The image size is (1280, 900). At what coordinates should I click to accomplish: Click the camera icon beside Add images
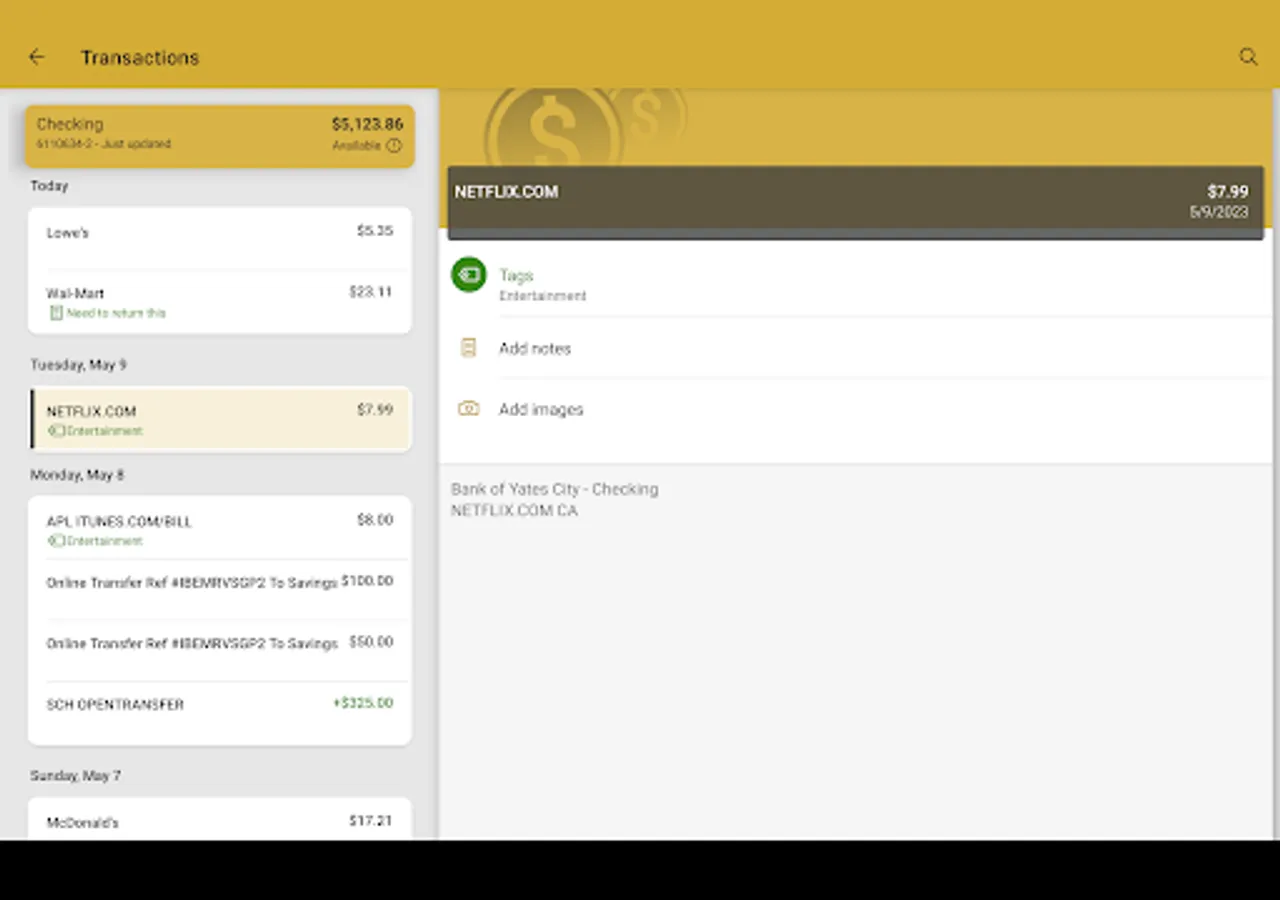468,408
